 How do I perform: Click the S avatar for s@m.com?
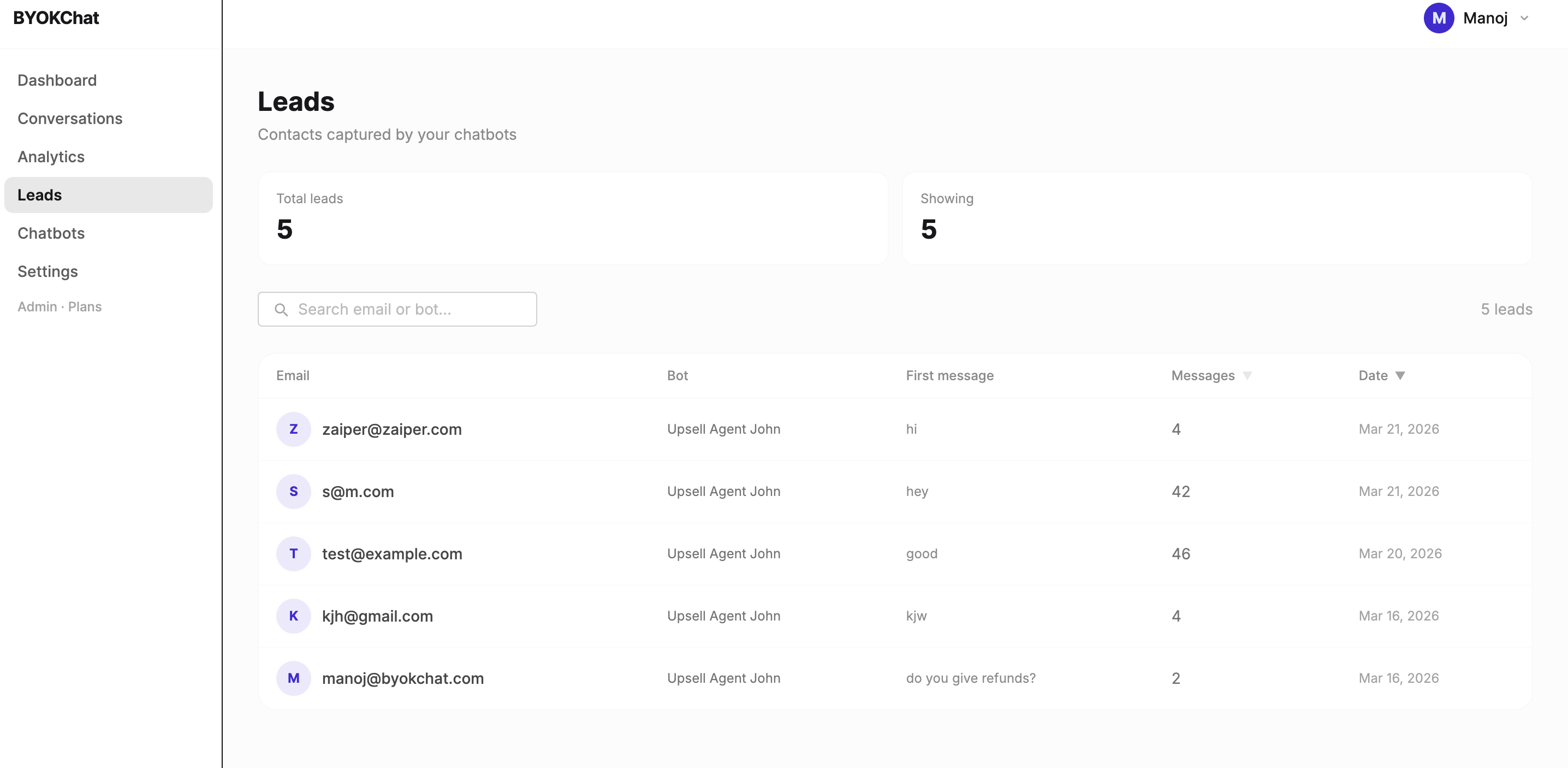click(x=293, y=491)
